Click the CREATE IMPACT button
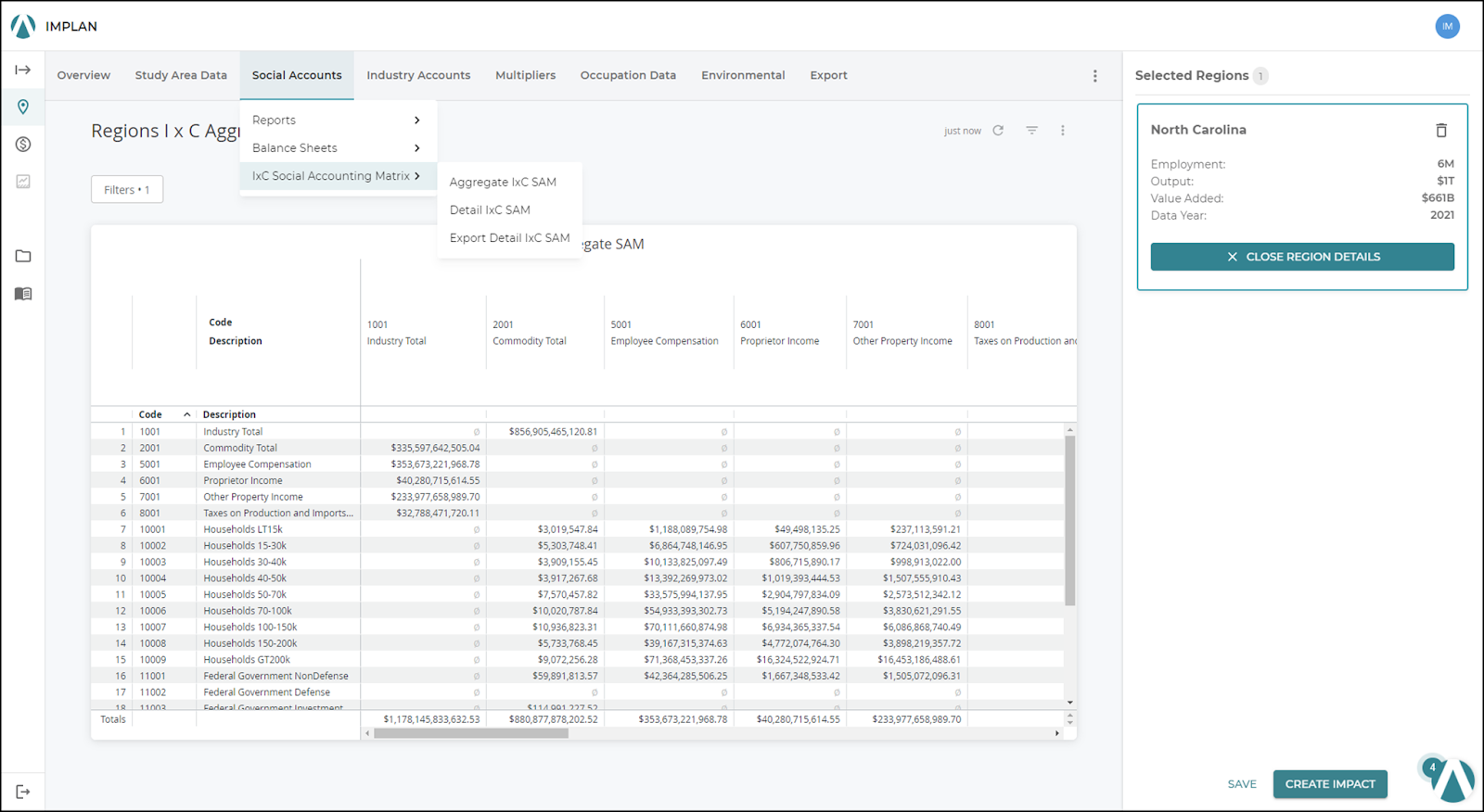This screenshot has width=1484, height=812. pyautogui.click(x=1330, y=784)
